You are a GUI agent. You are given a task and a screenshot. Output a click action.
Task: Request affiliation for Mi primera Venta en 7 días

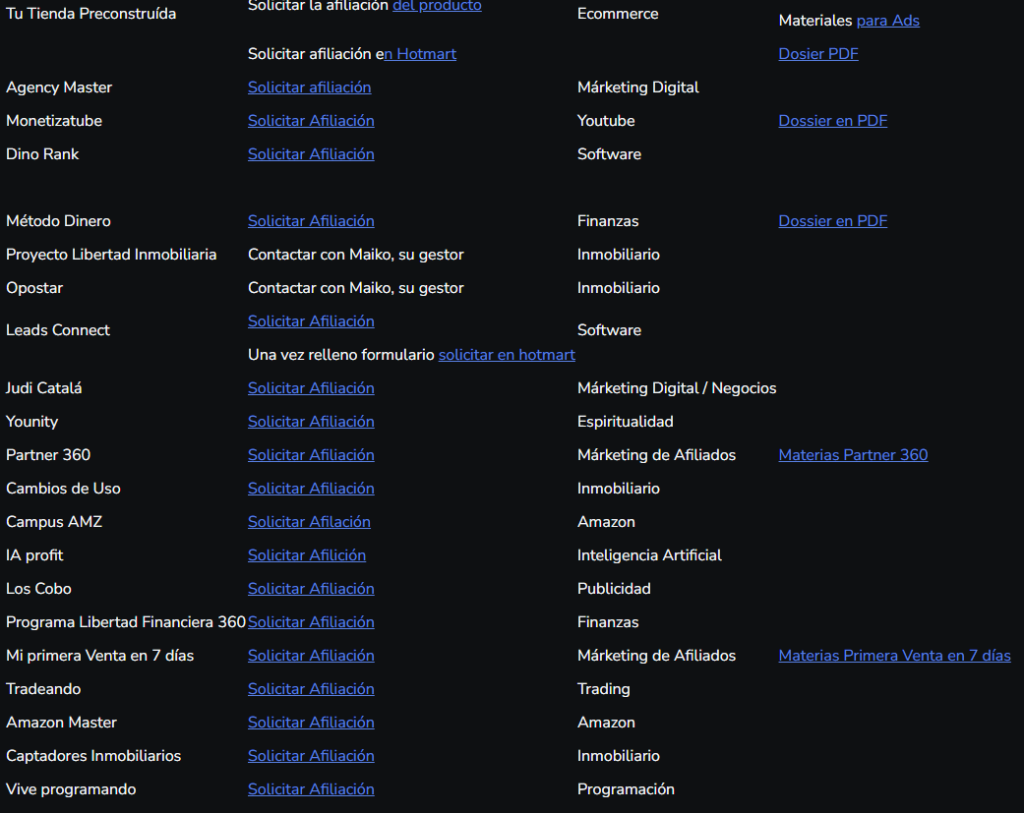[x=311, y=656]
